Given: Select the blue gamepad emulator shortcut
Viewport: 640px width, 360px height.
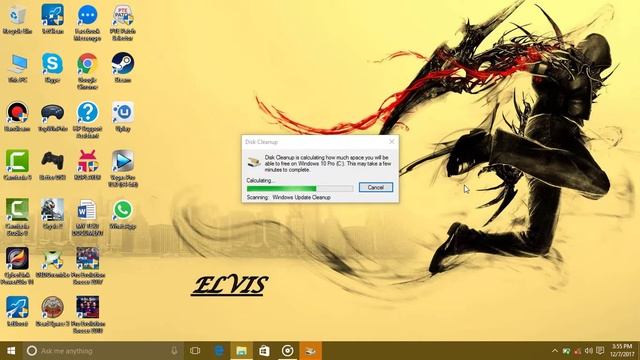Looking at the screenshot, I should (x=52, y=117).
